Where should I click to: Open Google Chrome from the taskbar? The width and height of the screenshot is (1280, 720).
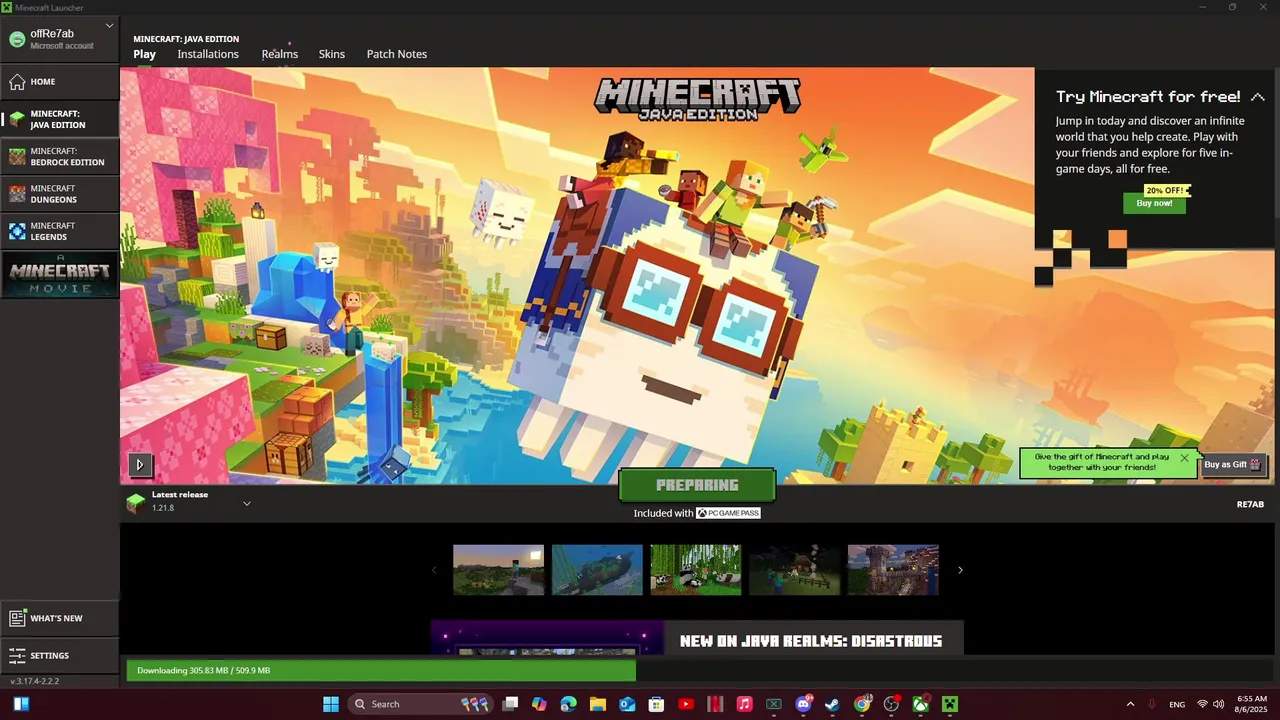click(x=862, y=704)
